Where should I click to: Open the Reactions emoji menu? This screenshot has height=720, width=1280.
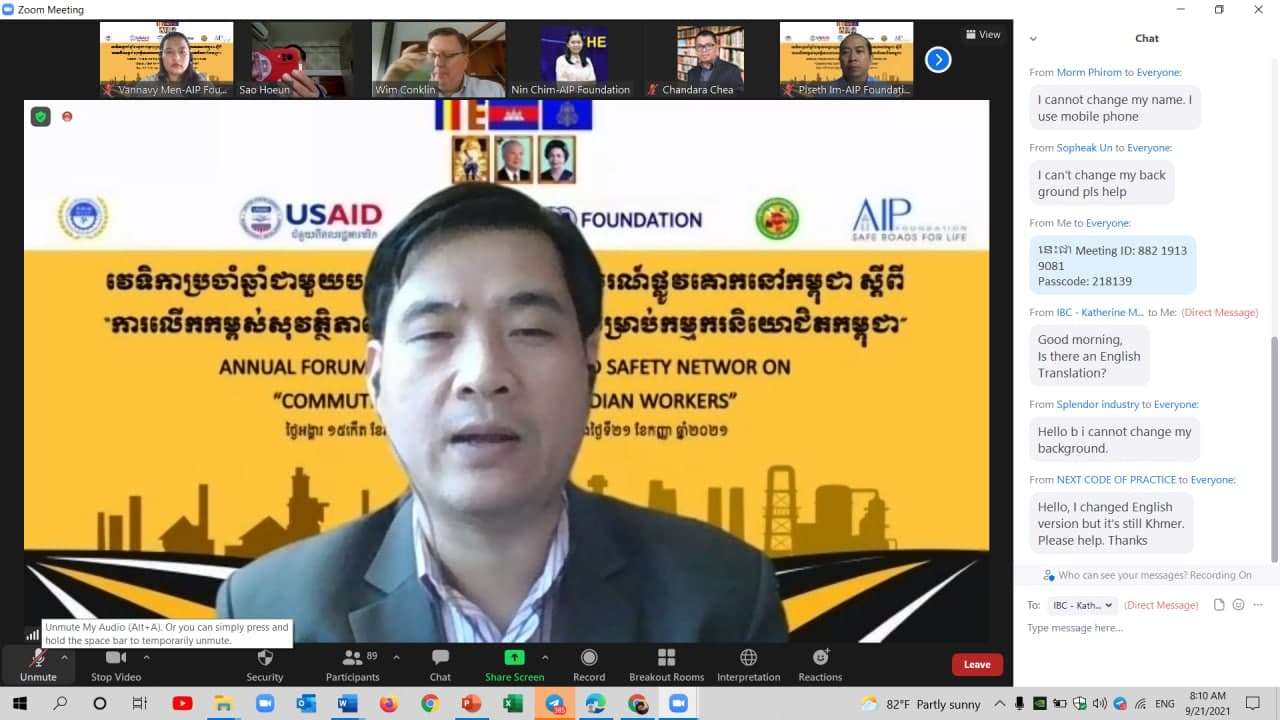click(x=820, y=664)
